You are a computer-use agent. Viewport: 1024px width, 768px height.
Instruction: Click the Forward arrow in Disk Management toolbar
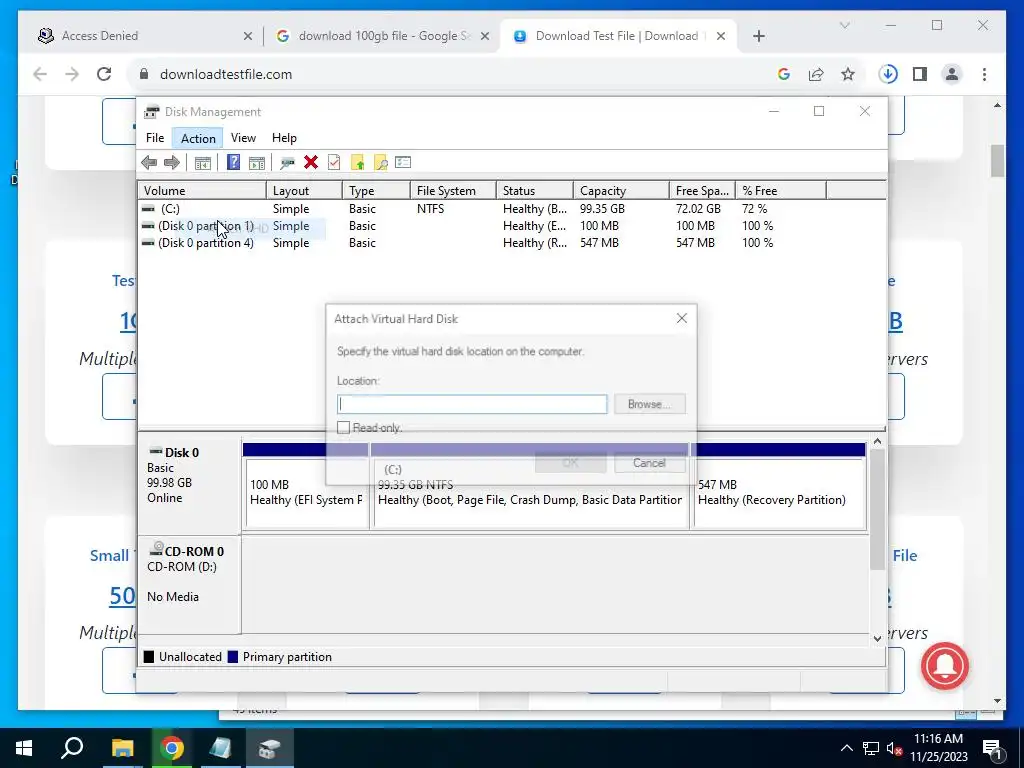tap(172, 163)
